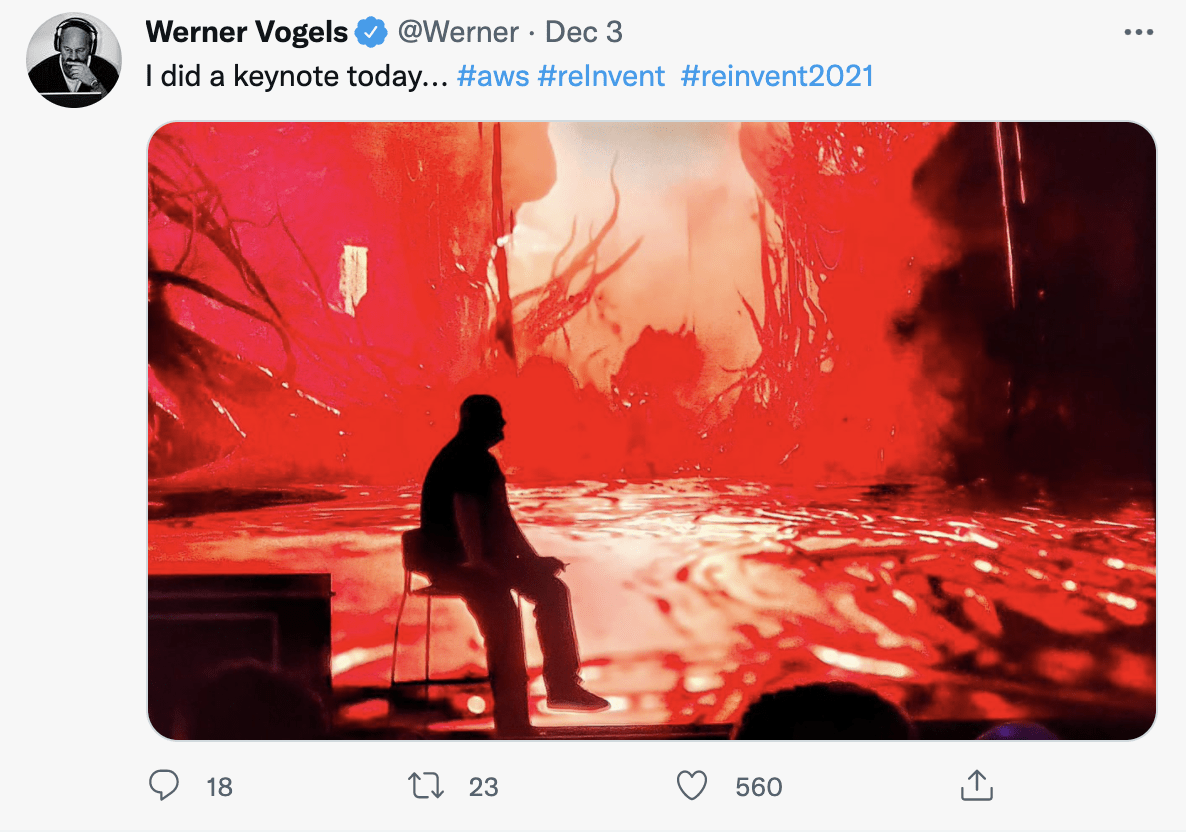Click the retweet count 23
Image resolution: width=1186 pixels, height=832 pixels.
click(x=483, y=787)
